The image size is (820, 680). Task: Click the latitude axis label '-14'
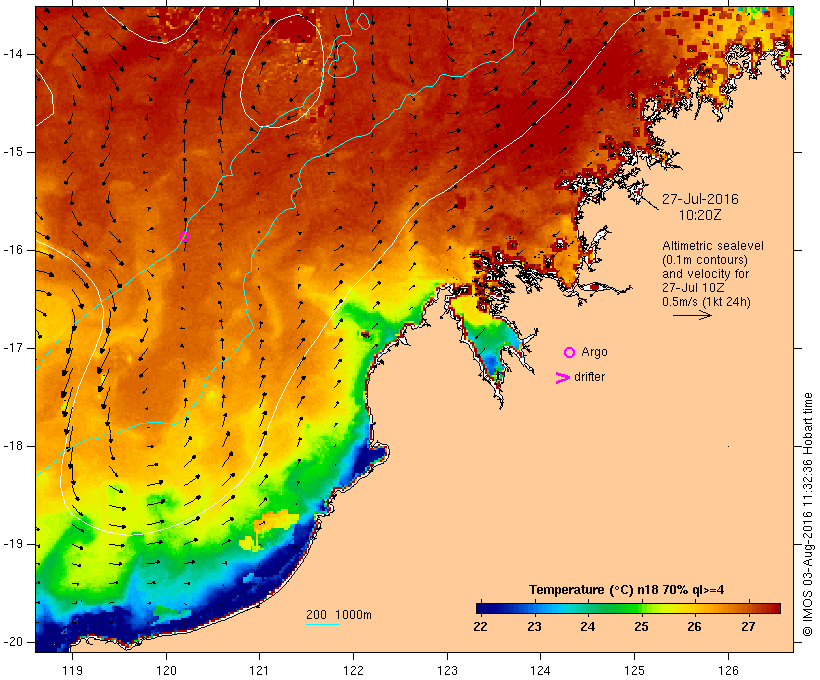click(12, 54)
